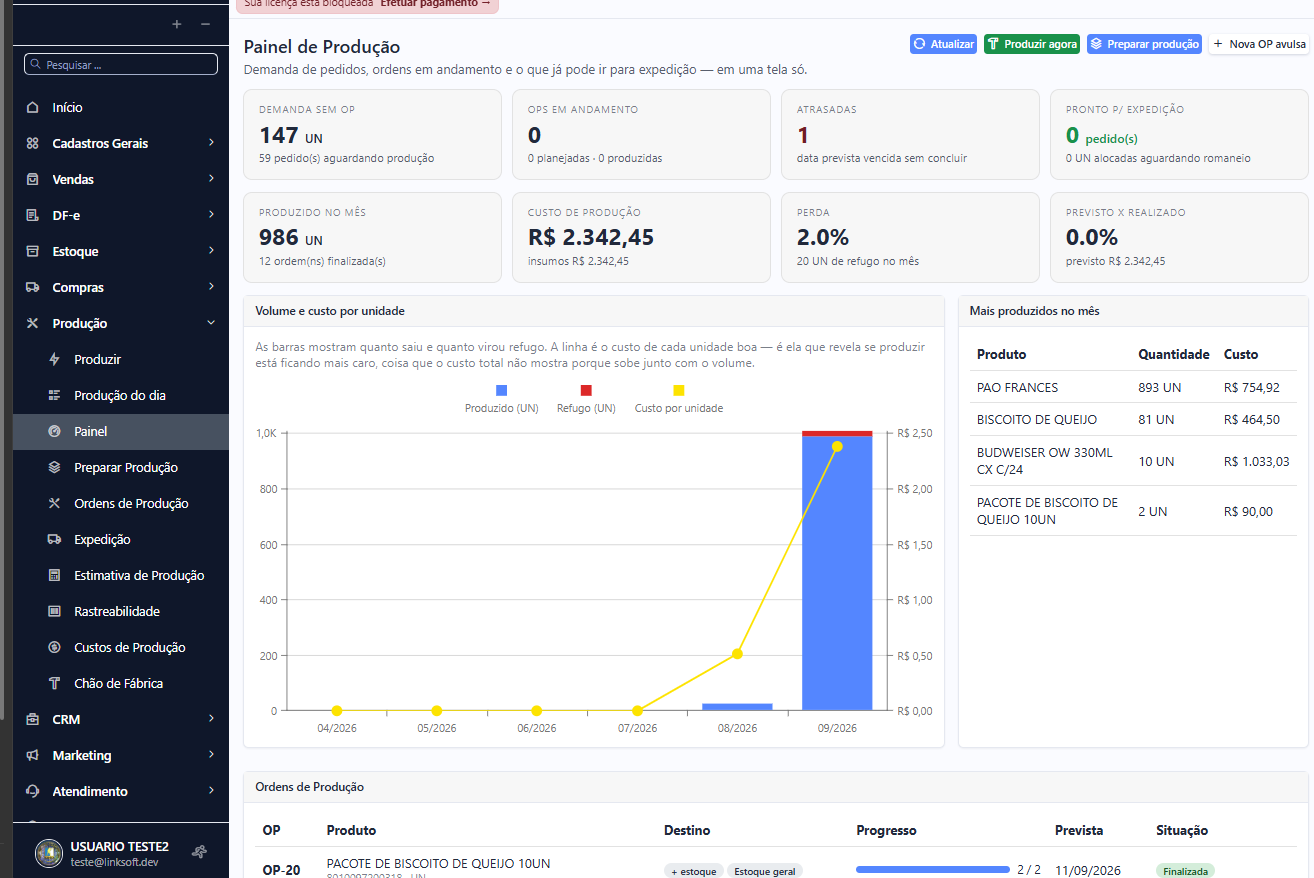This screenshot has width=1314, height=878.
Task: Click the + estoque destination tag
Action: (x=694, y=871)
